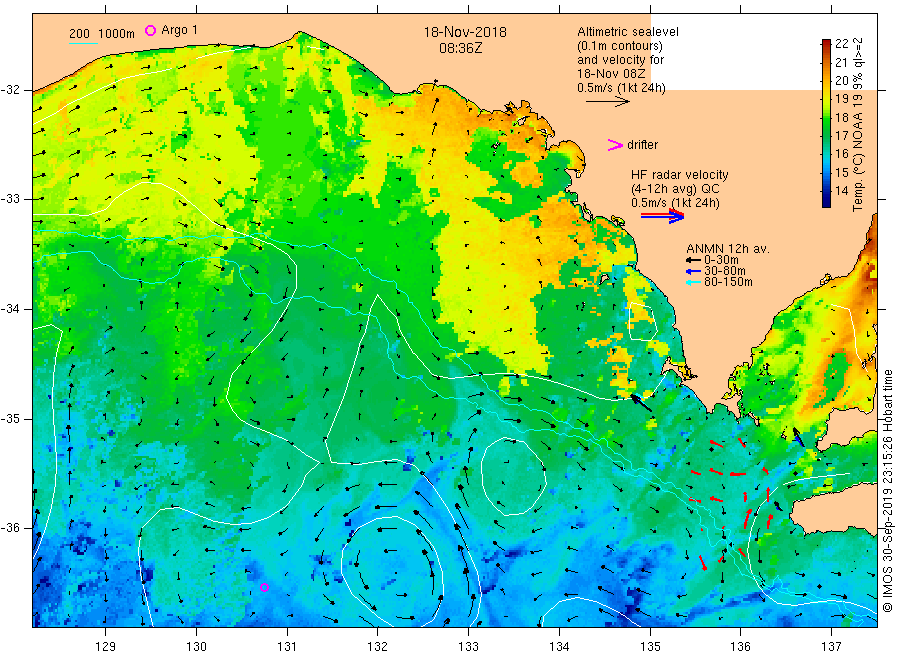The image size is (900, 660).
Task: Click the drifter legend label
Action: 642,145
